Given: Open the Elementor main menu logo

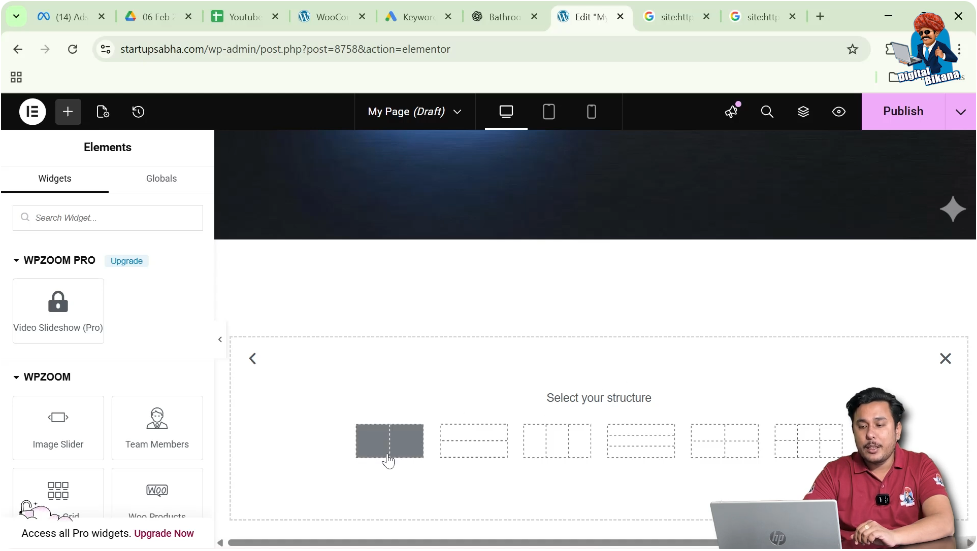Looking at the screenshot, I should click(x=32, y=112).
